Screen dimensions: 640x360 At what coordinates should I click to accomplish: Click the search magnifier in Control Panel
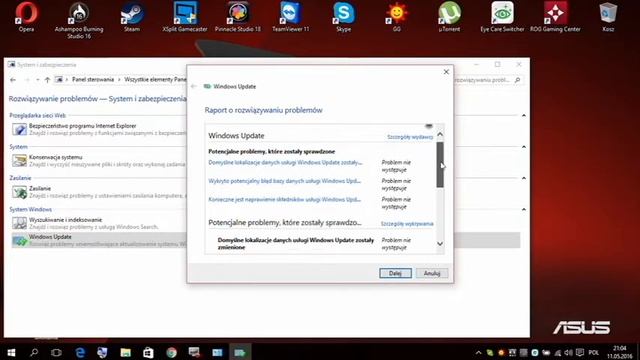tap(518, 80)
